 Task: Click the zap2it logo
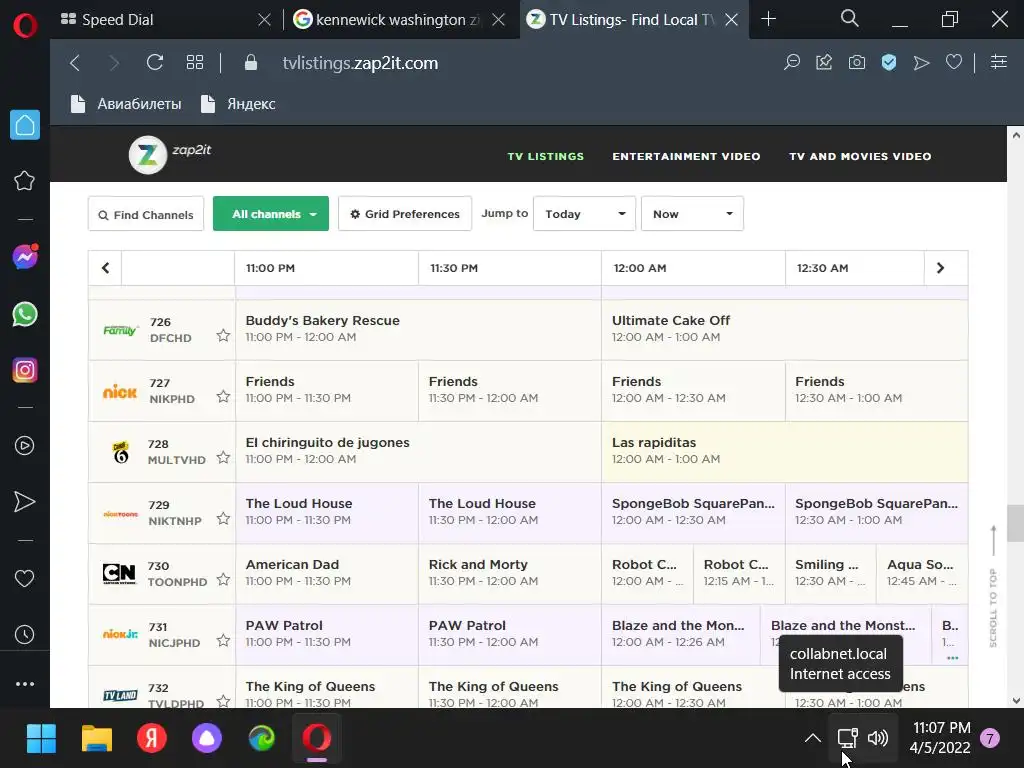[170, 155]
